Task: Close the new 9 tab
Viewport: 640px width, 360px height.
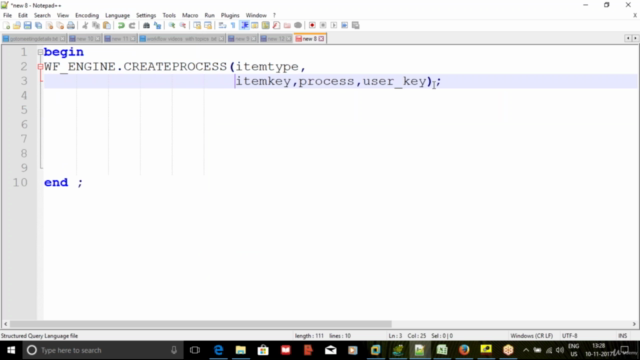Action: tap(253, 38)
